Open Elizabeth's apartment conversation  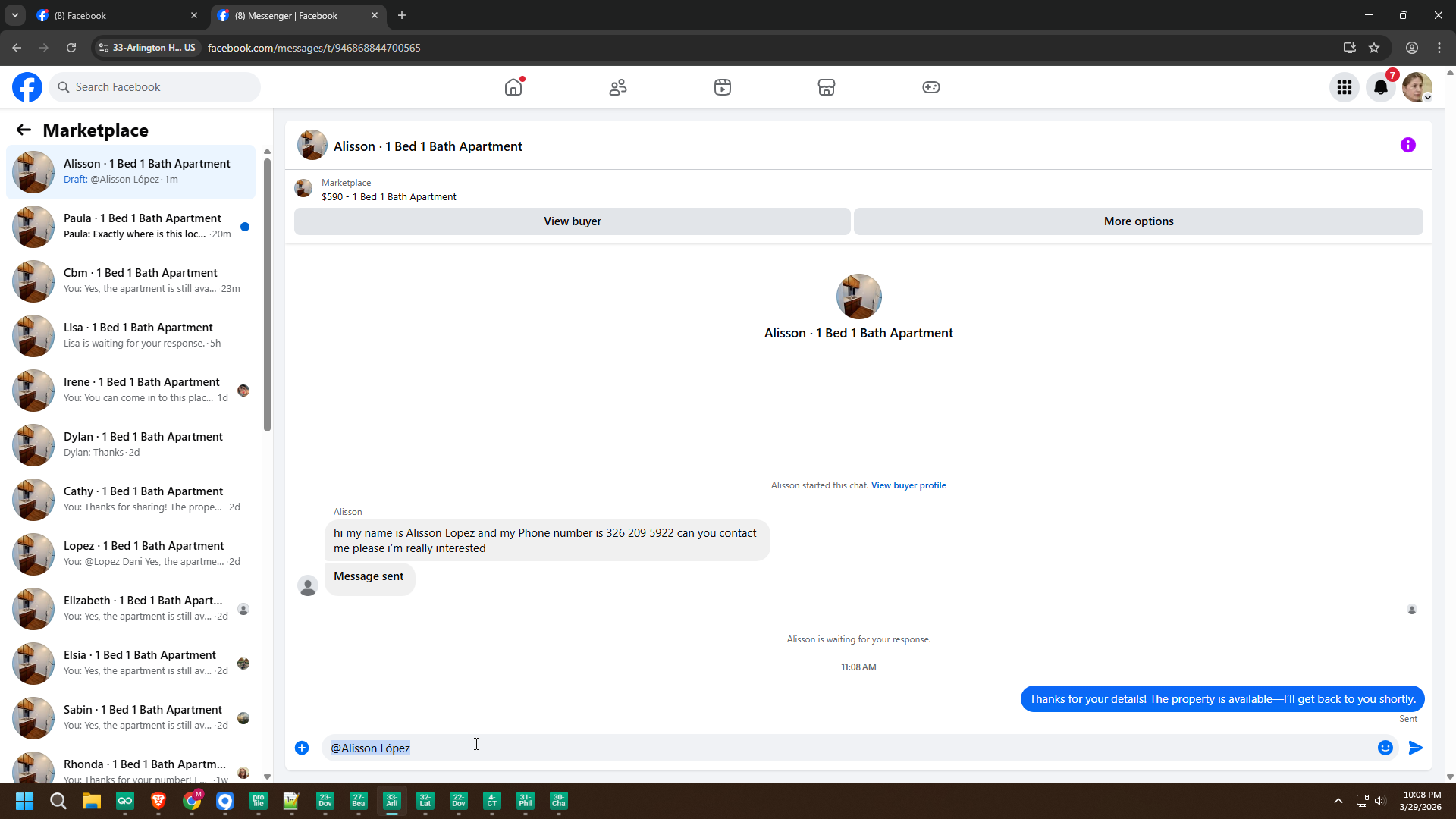click(131, 608)
